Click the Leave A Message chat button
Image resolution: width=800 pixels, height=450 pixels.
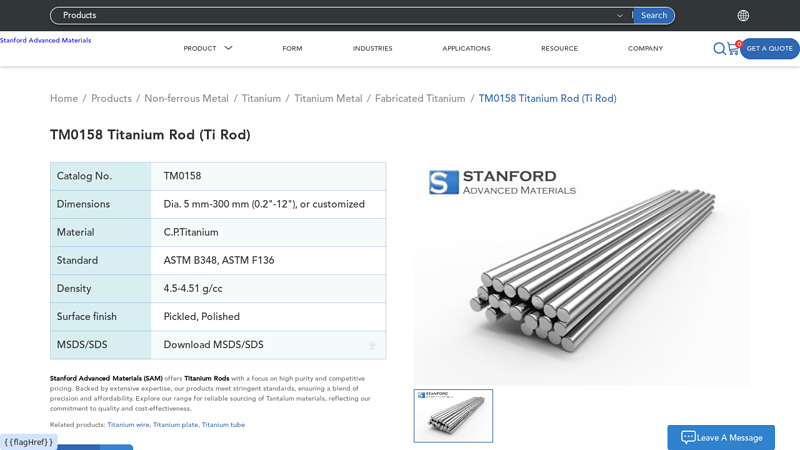(x=721, y=438)
